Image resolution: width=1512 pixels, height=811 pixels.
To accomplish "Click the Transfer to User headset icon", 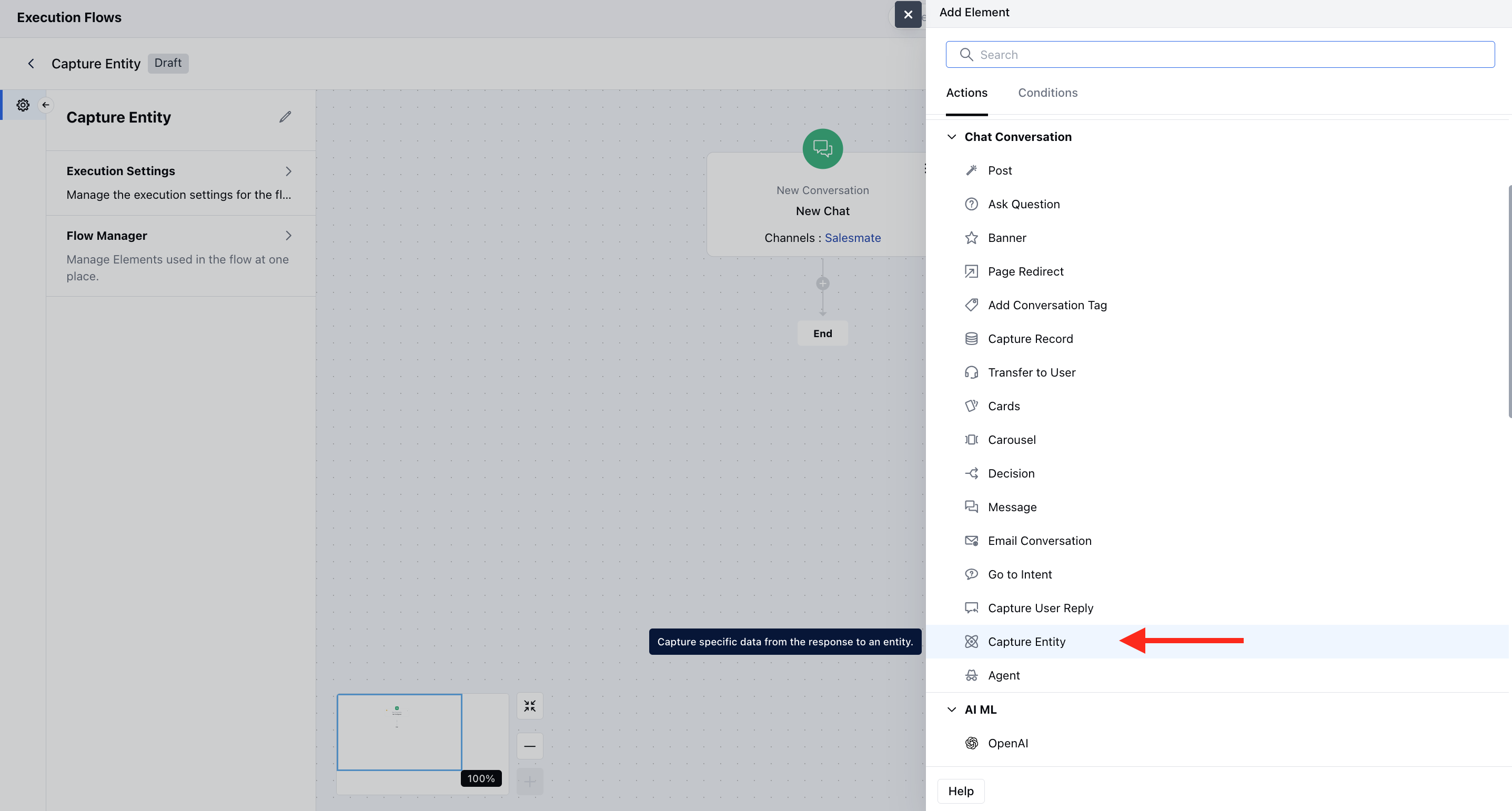I will 971,373.
